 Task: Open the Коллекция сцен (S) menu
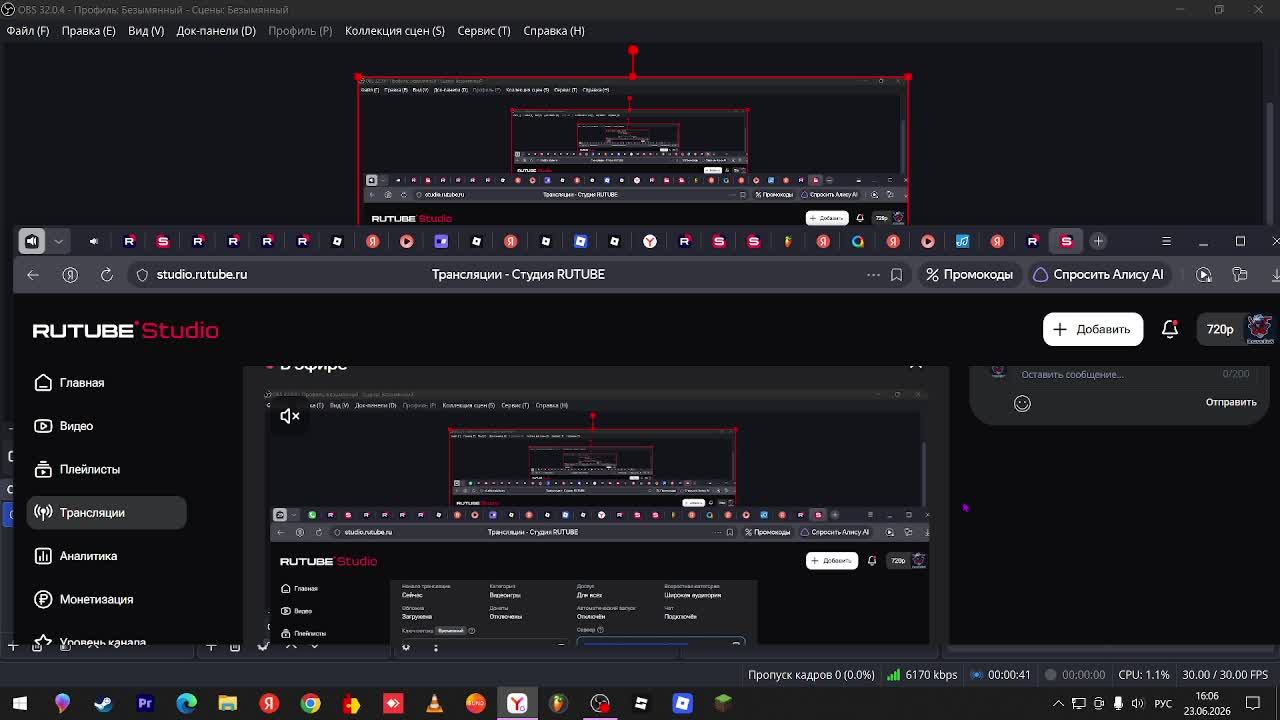[395, 30]
